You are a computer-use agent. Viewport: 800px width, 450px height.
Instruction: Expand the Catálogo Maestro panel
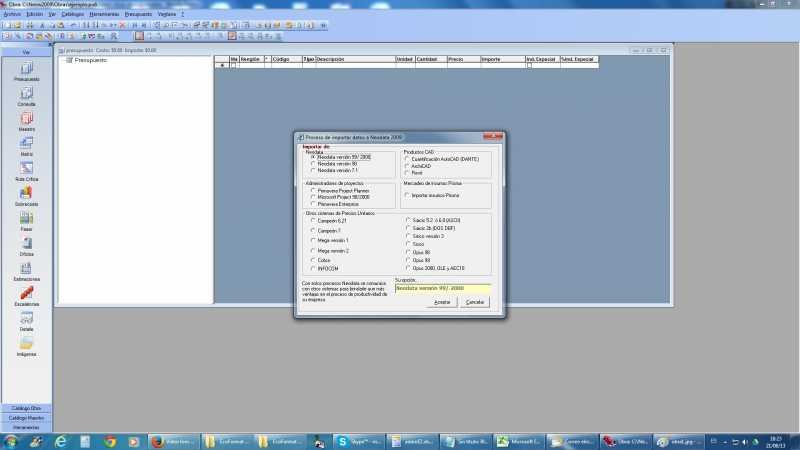click(27, 417)
